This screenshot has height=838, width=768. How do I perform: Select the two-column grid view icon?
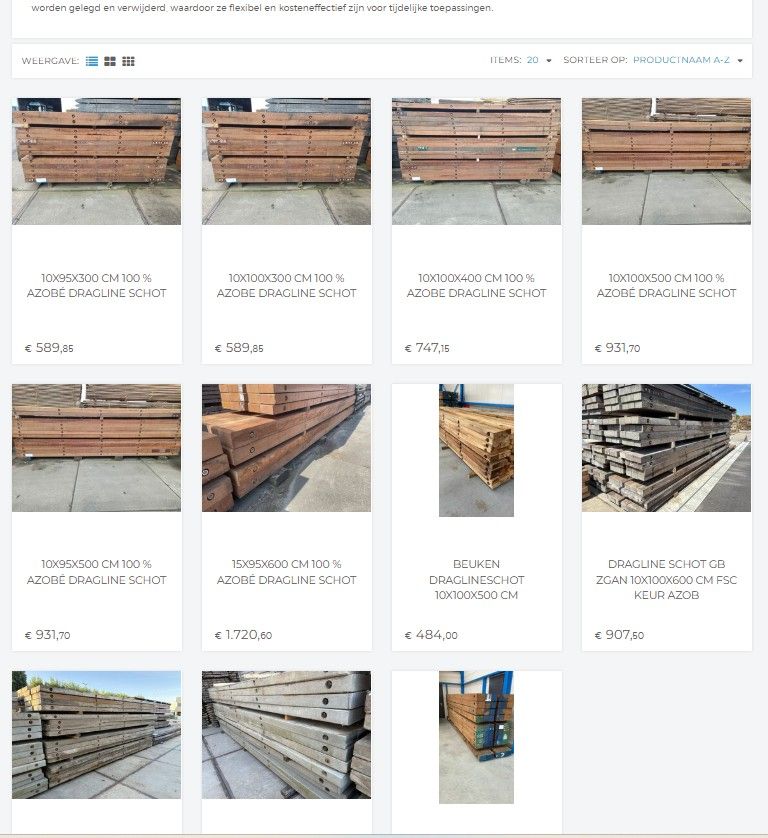coord(110,61)
